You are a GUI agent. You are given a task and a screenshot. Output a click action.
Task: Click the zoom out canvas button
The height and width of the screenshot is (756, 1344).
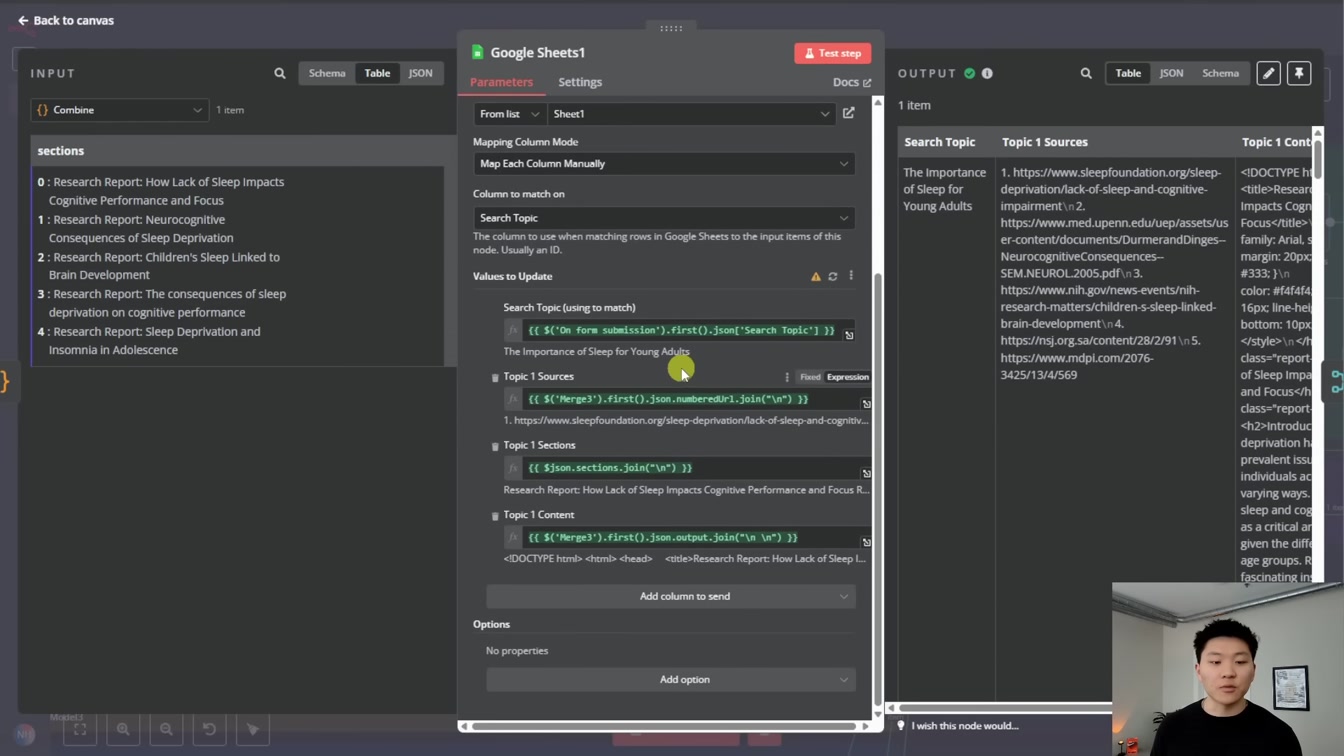(x=166, y=729)
